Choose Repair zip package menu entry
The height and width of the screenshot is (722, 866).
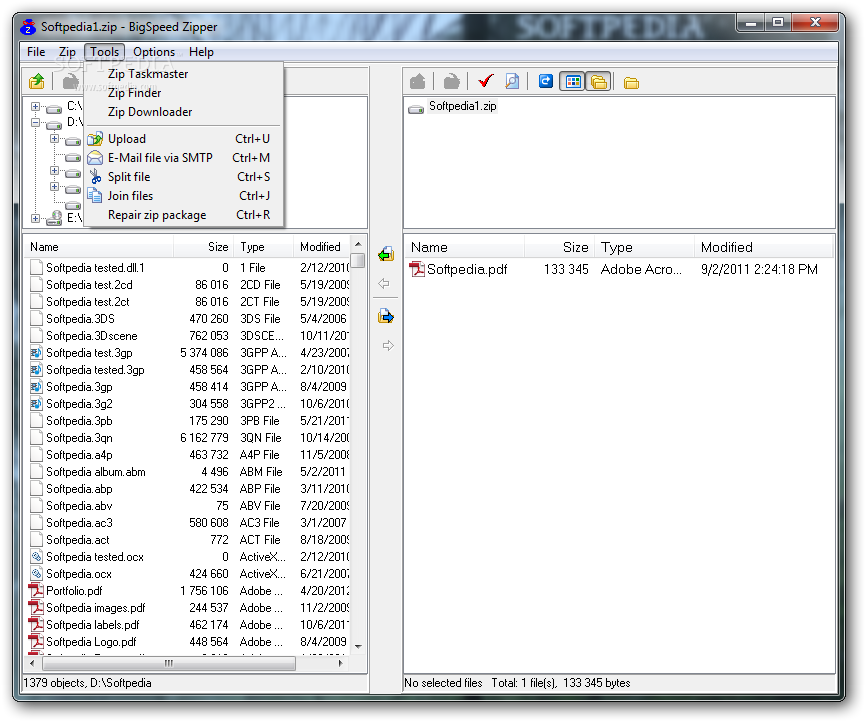tap(184, 215)
